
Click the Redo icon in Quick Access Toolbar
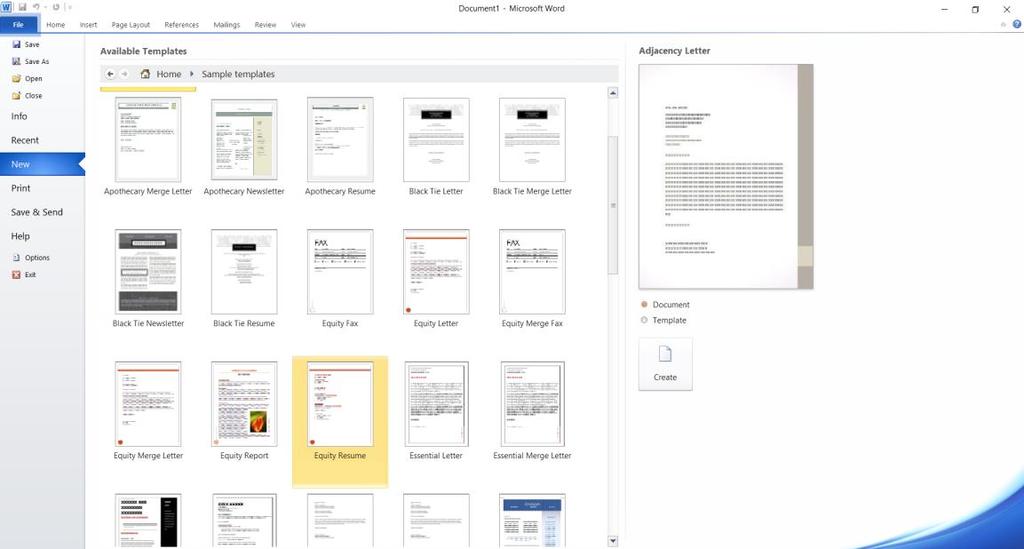pyautogui.click(x=56, y=7)
